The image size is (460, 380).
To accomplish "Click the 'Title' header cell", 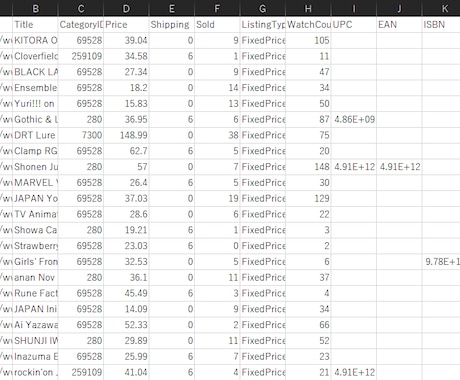I will tap(35, 25).
